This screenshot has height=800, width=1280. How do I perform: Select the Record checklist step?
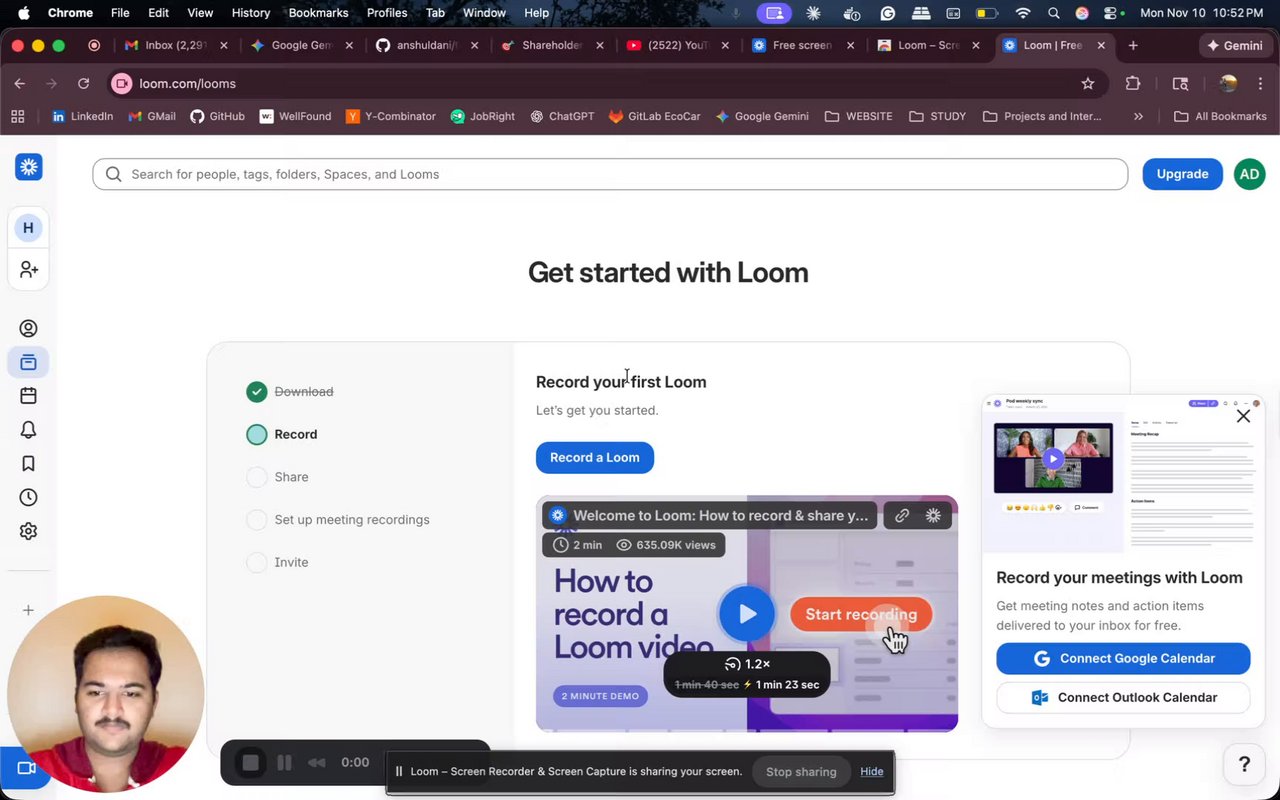click(x=282, y=434)
